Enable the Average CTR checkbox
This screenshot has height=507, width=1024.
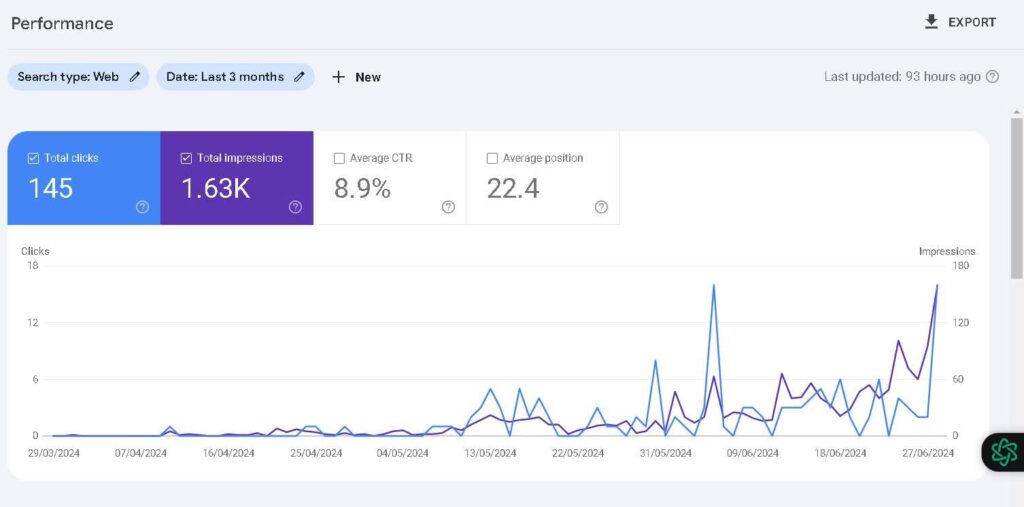point(339,158)
